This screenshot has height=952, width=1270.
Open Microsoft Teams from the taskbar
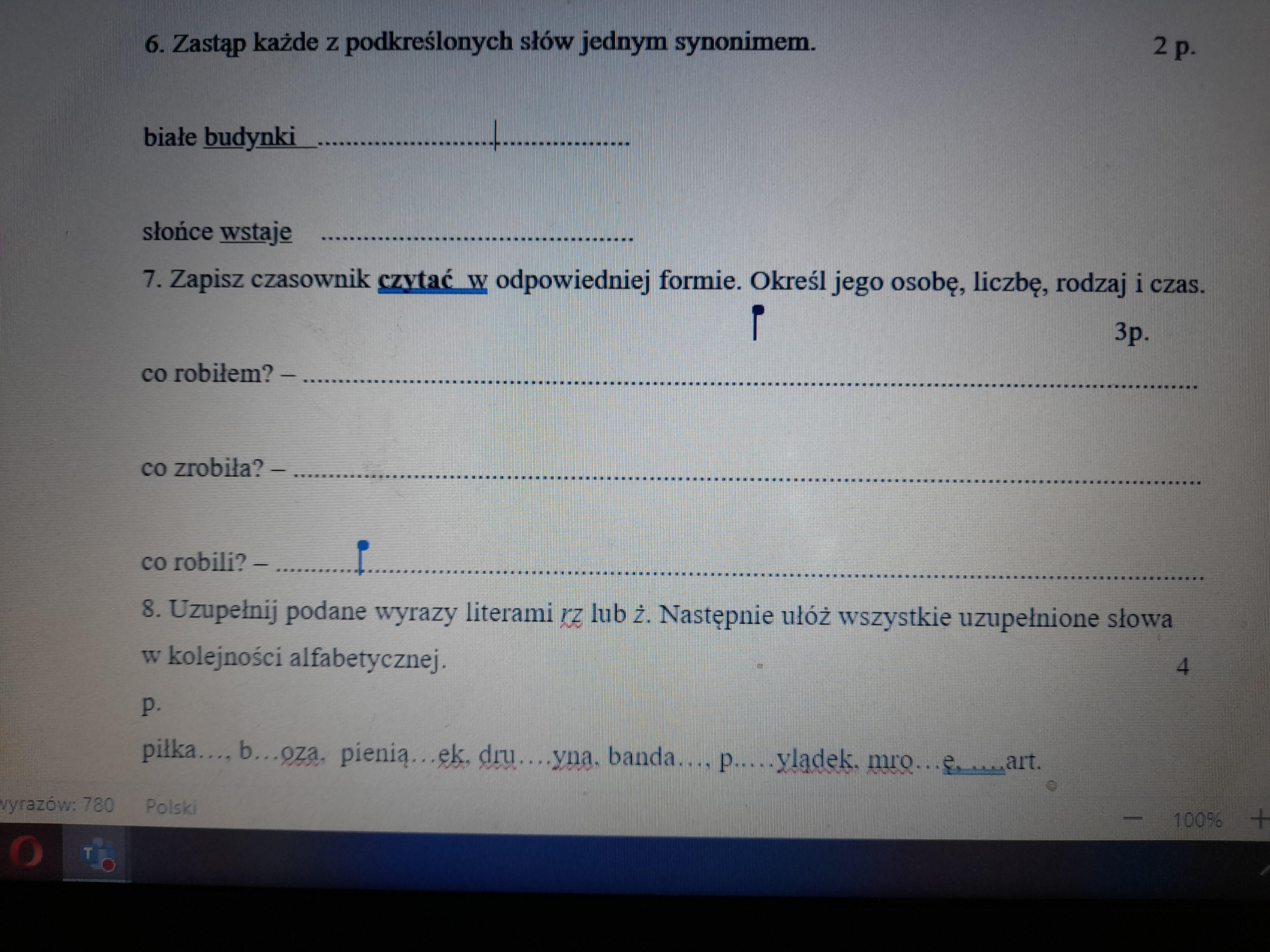[97, 854]
